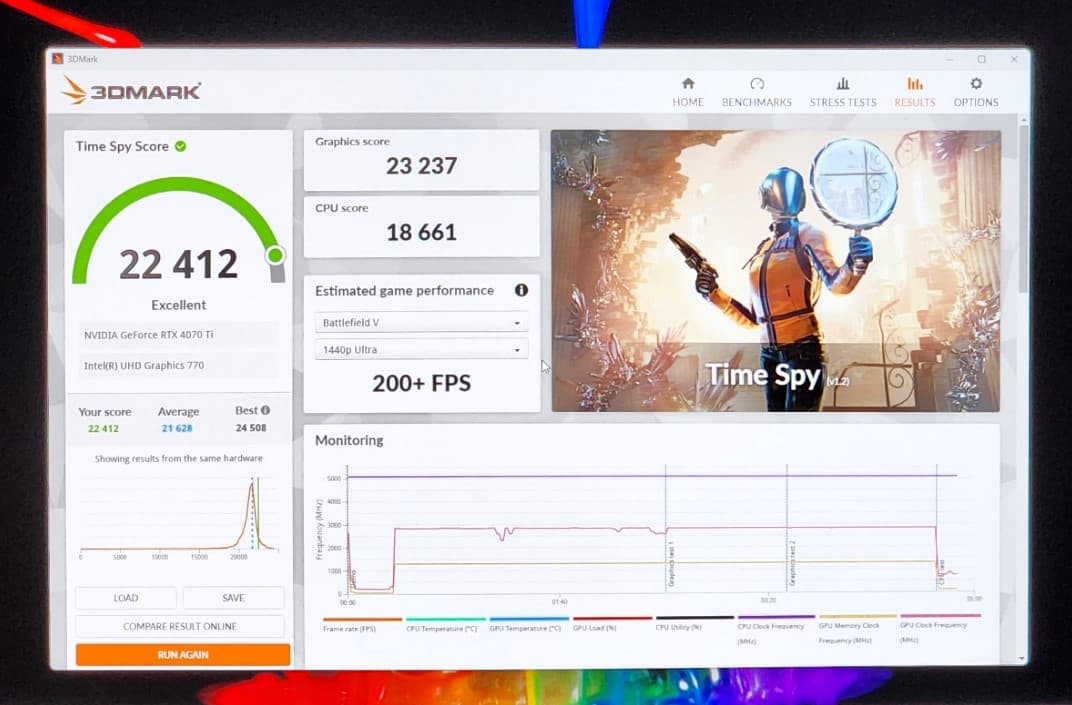
Task: Open the Stress Tests chart icon
Action: pos(843,83)
